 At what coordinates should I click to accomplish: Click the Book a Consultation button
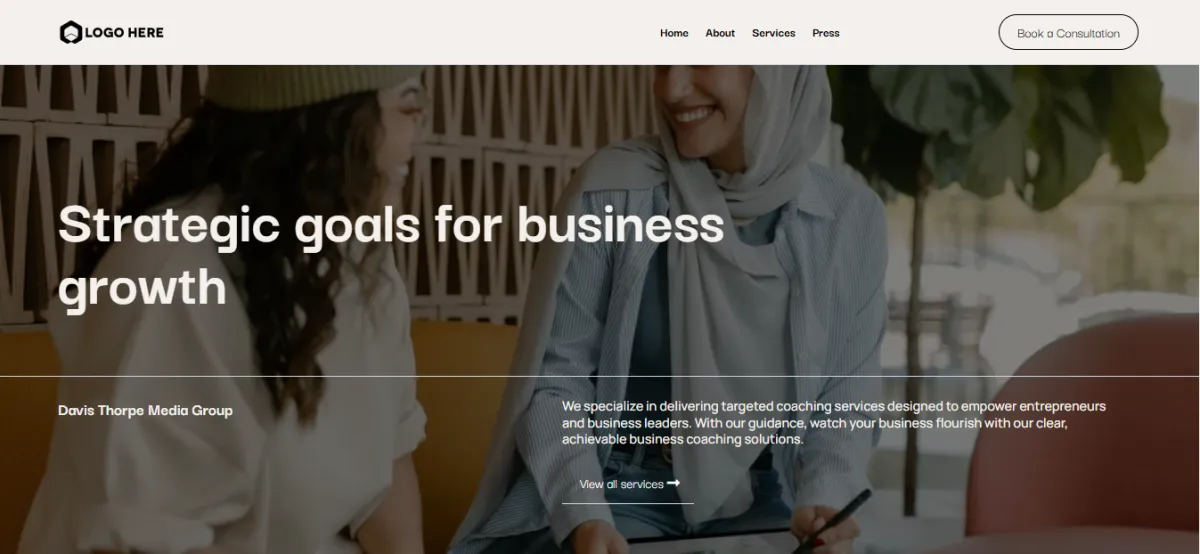[1068, 33]
